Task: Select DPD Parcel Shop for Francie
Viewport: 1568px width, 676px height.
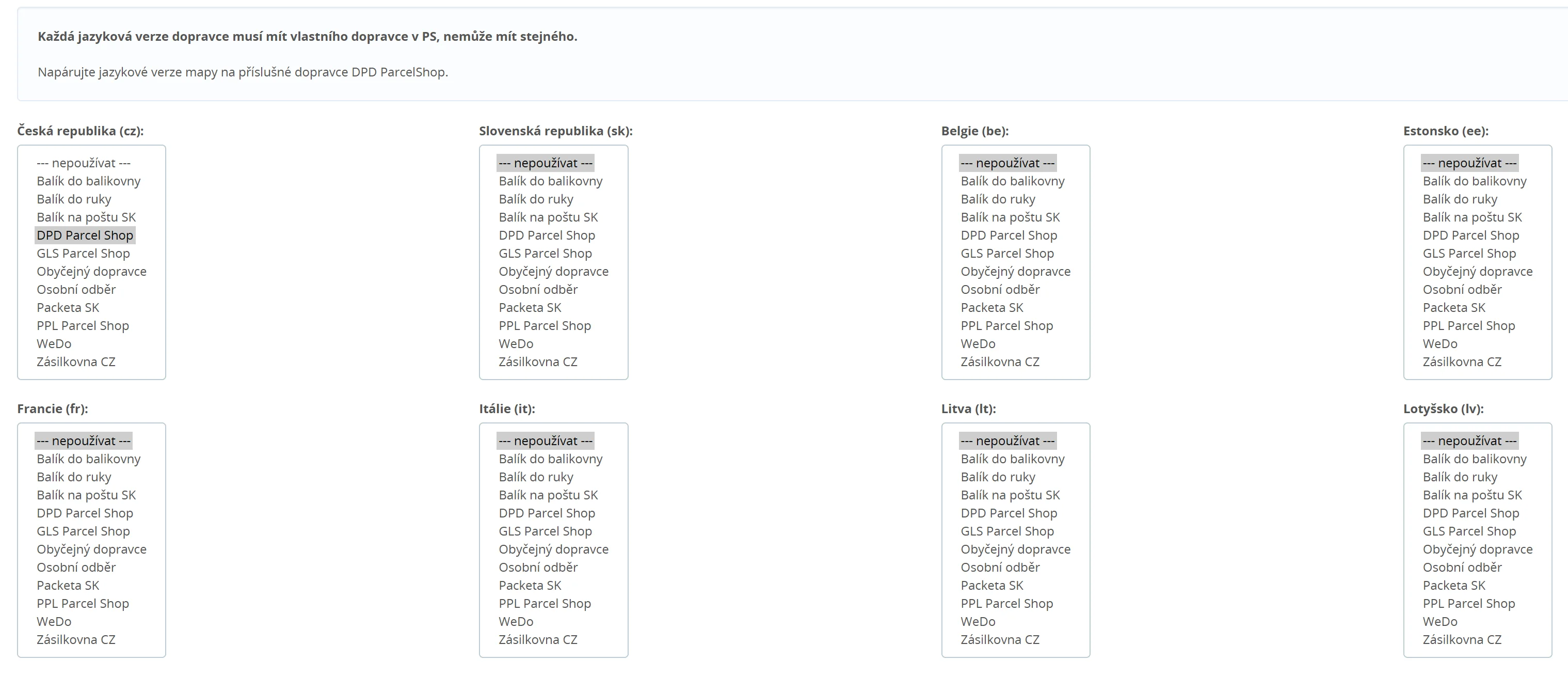Action: 85,513
